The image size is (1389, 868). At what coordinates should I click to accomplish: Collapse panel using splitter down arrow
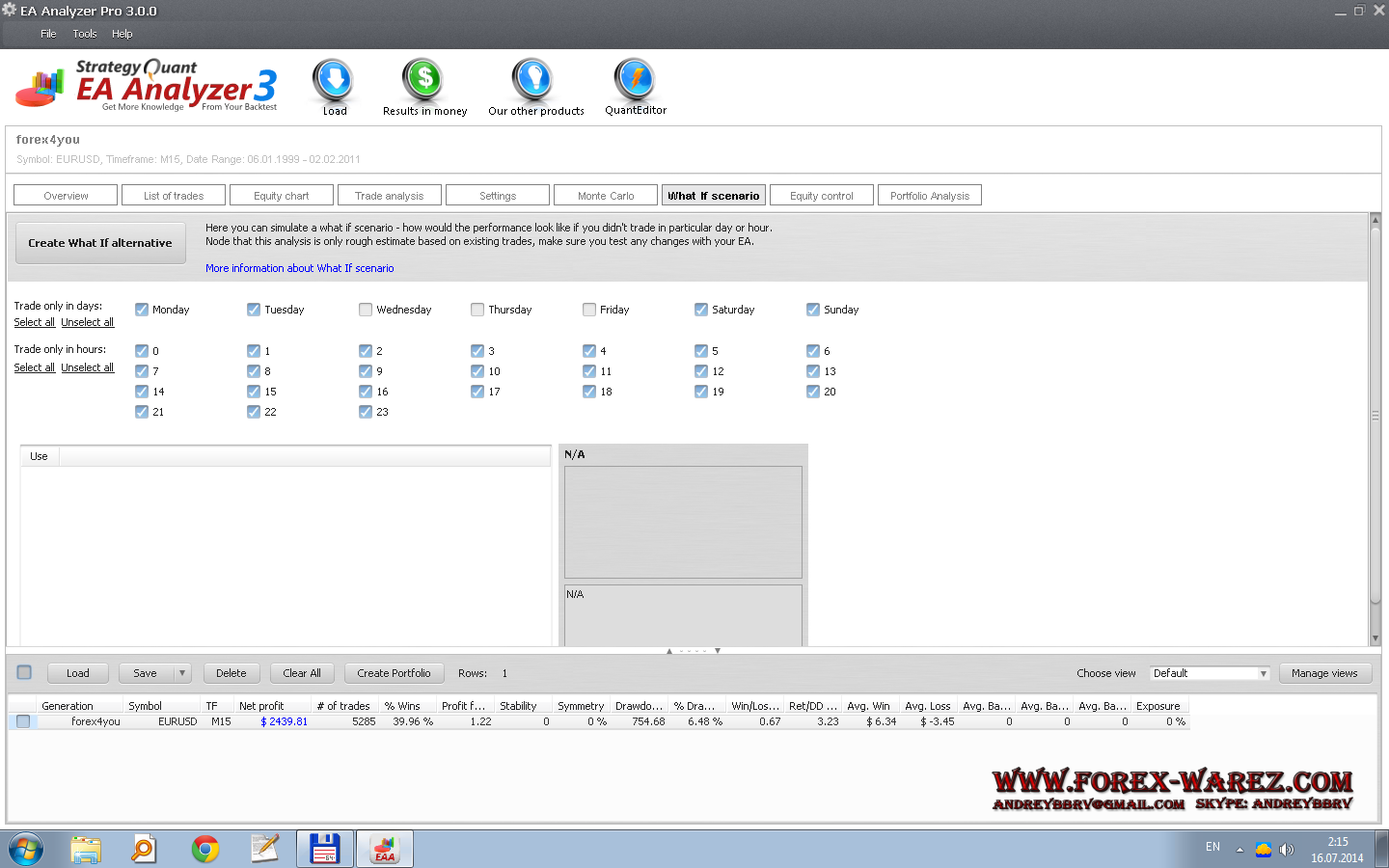(718, 651)
